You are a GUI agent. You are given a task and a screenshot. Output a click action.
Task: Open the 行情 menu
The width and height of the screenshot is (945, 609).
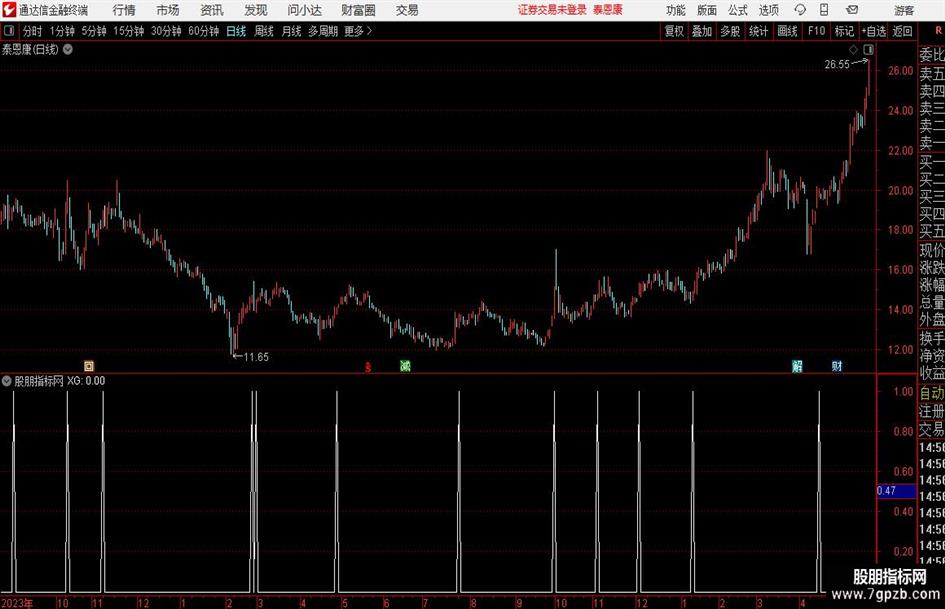(x=124, y=10)
